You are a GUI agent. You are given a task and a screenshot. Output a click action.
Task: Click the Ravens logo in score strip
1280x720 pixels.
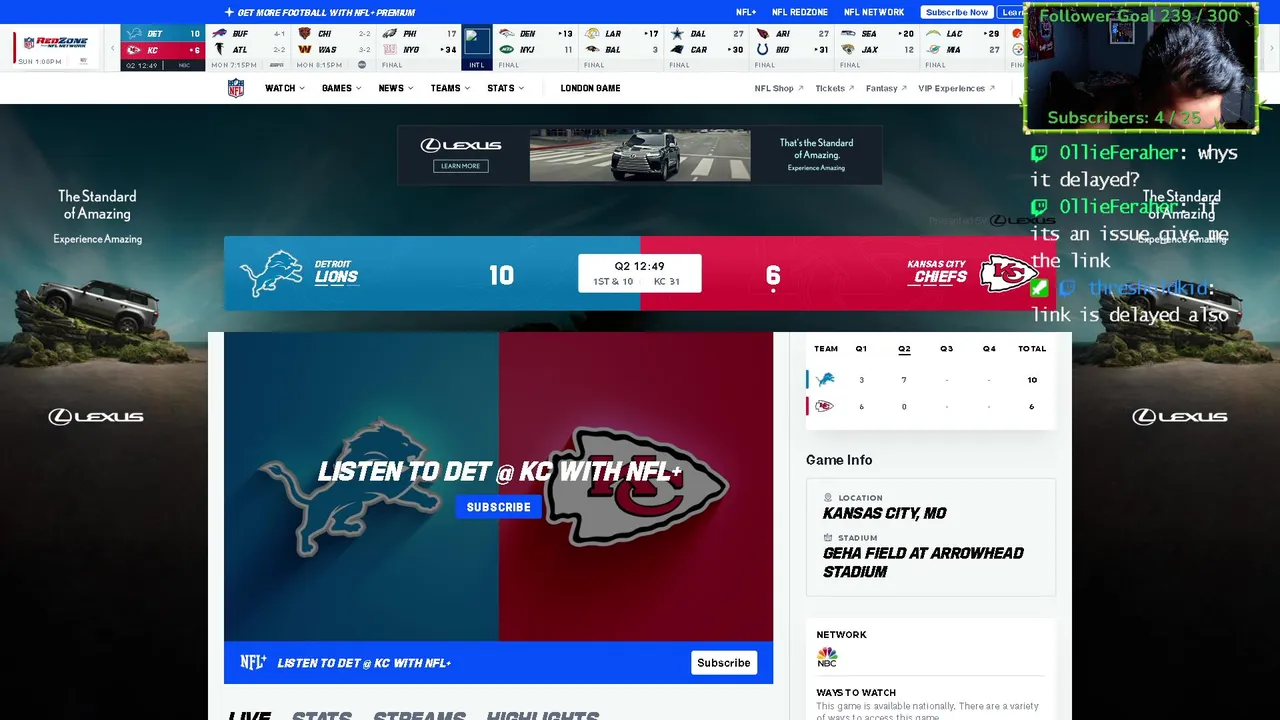(x=592, y=49)
